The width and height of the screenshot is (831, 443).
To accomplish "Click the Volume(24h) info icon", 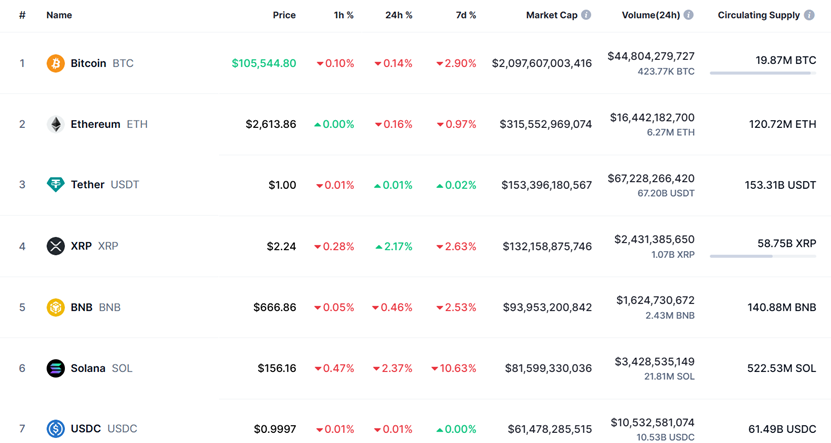I will (689, 15).
